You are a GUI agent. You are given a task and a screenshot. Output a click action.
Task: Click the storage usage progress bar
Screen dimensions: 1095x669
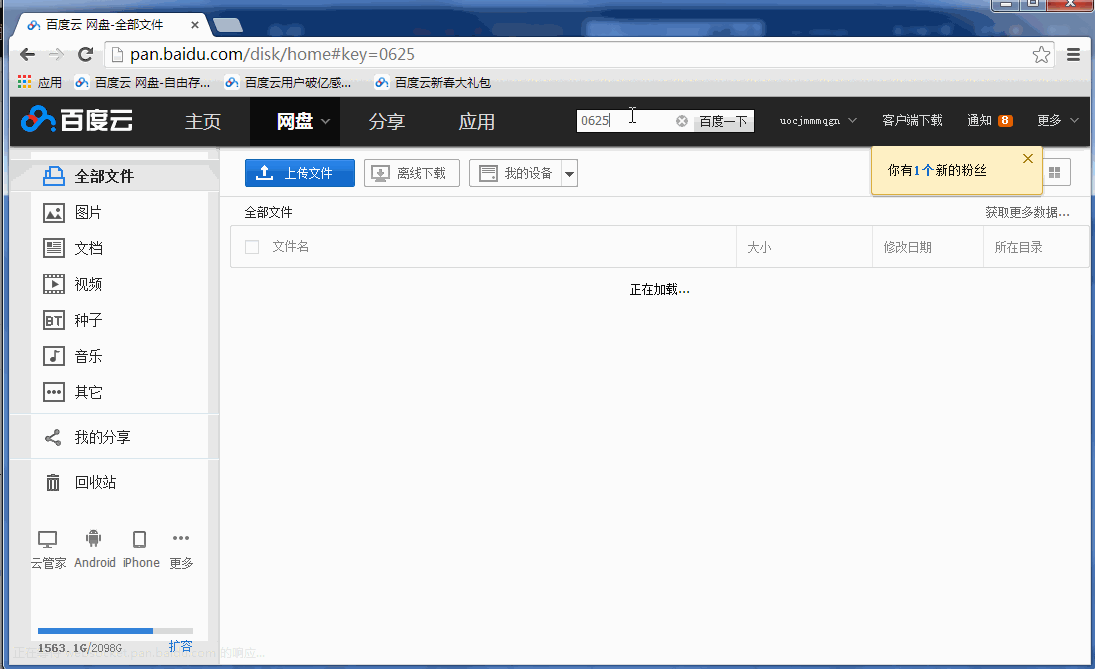[x=115, y=631]
